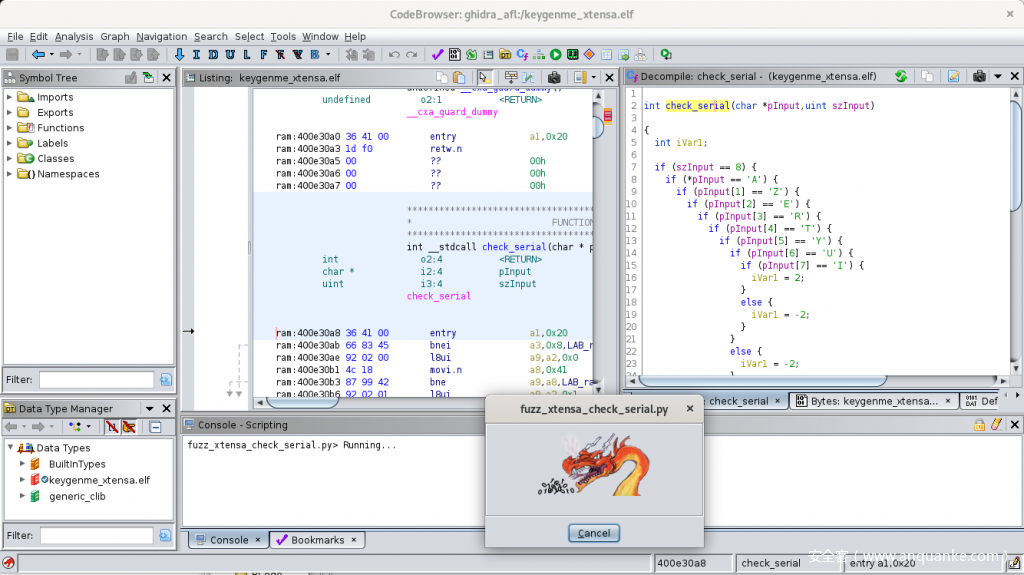Click the down-arrow next instruction navigation icon
The width and height of the screenshot is (1024, 575).
pos(180,54)
